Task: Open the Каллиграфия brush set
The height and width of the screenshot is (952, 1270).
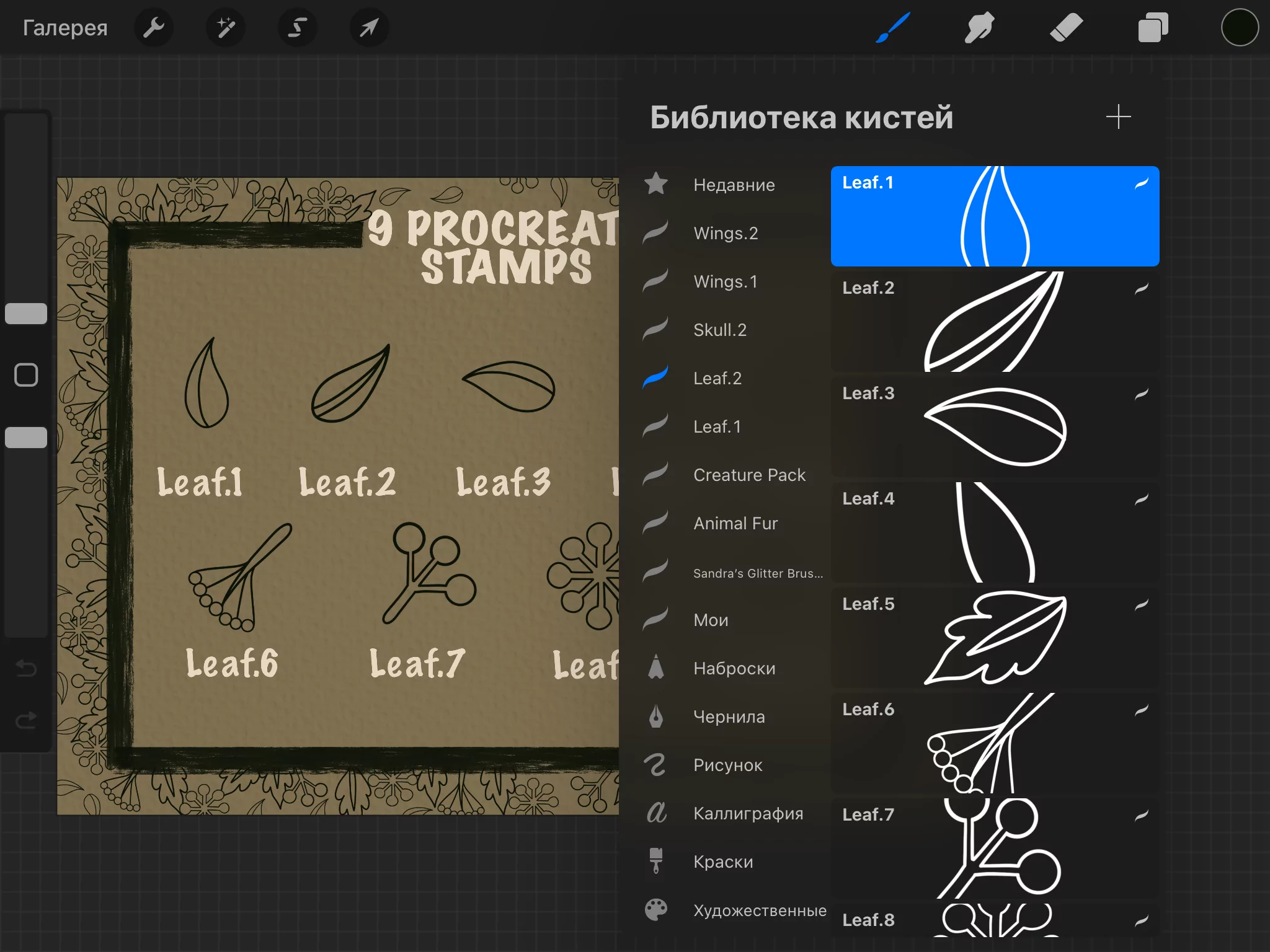Action: pyautogui.click(x=734, y=813)
